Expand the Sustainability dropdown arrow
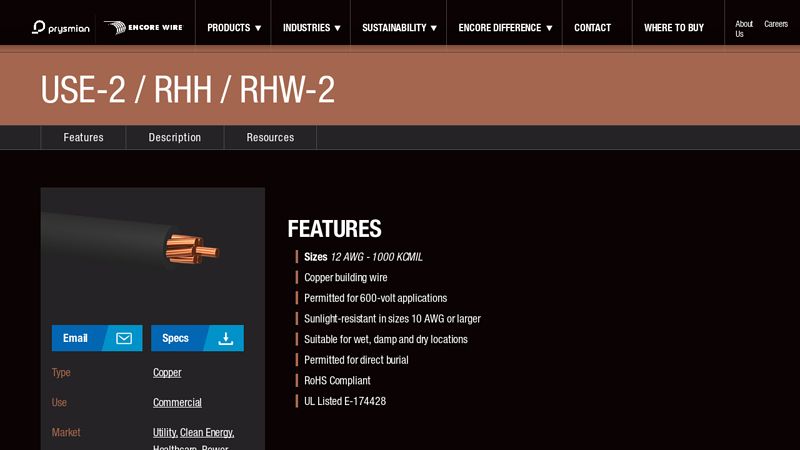Image resolution: width=800 pixels, height=450 pixels. pyautogui.click(x=434, y=28)
